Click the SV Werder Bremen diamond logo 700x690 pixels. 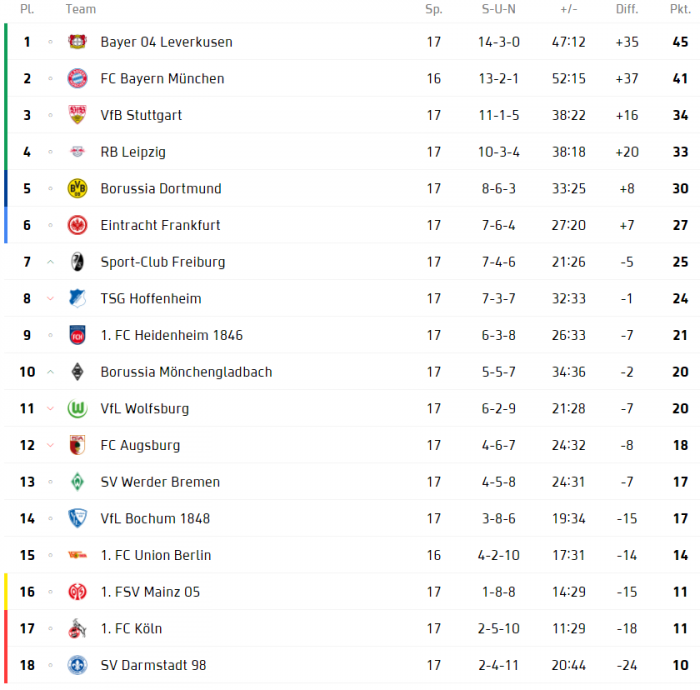tap(77, 482)
